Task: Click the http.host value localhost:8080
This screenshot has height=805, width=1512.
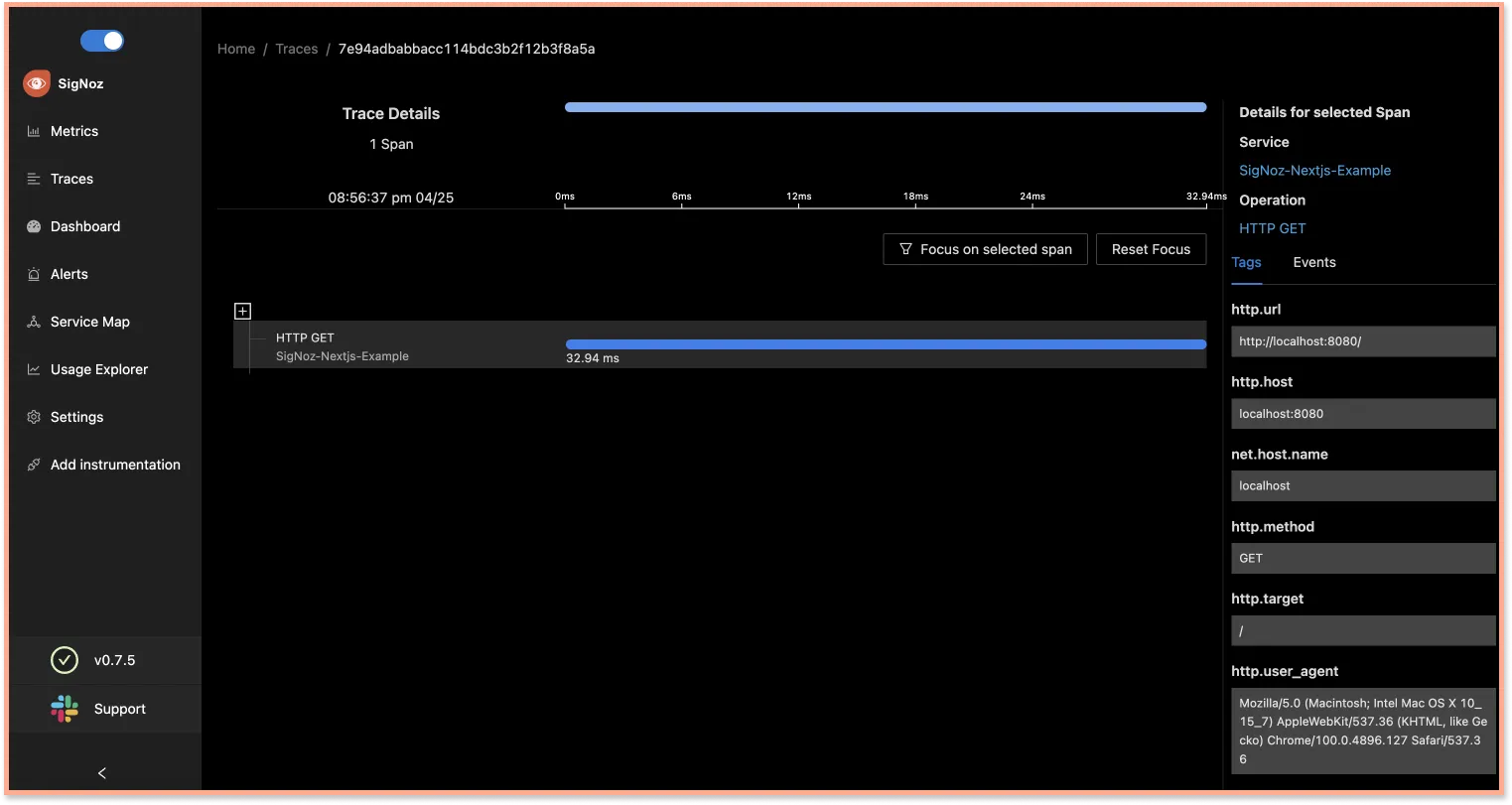Action: click(x=1363, y=414)
